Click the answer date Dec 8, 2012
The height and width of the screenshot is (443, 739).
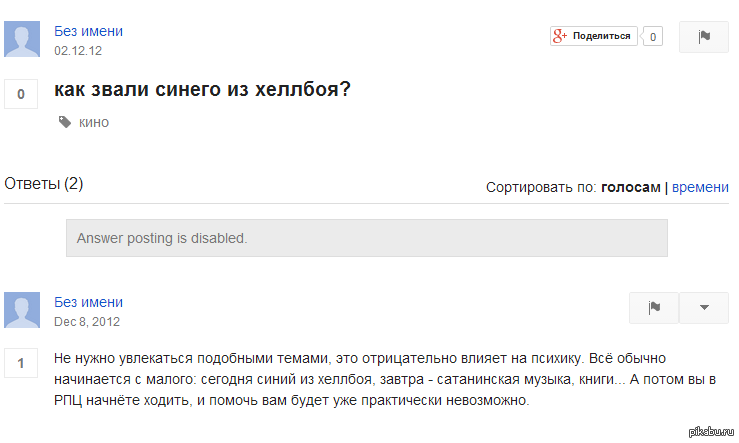[x=87, y=321]
